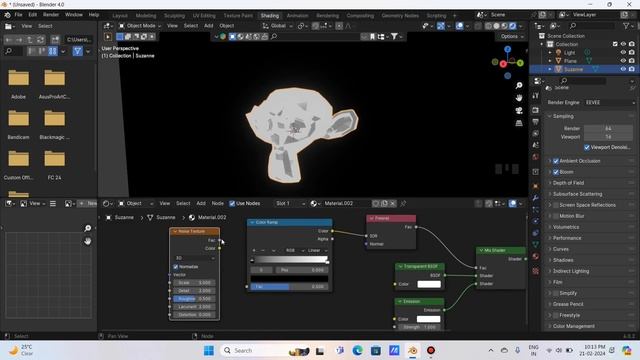The image size is (640, 360).
Task: Toggle Normalize checkbox on Noise Texture node
Action: point(176,267)
